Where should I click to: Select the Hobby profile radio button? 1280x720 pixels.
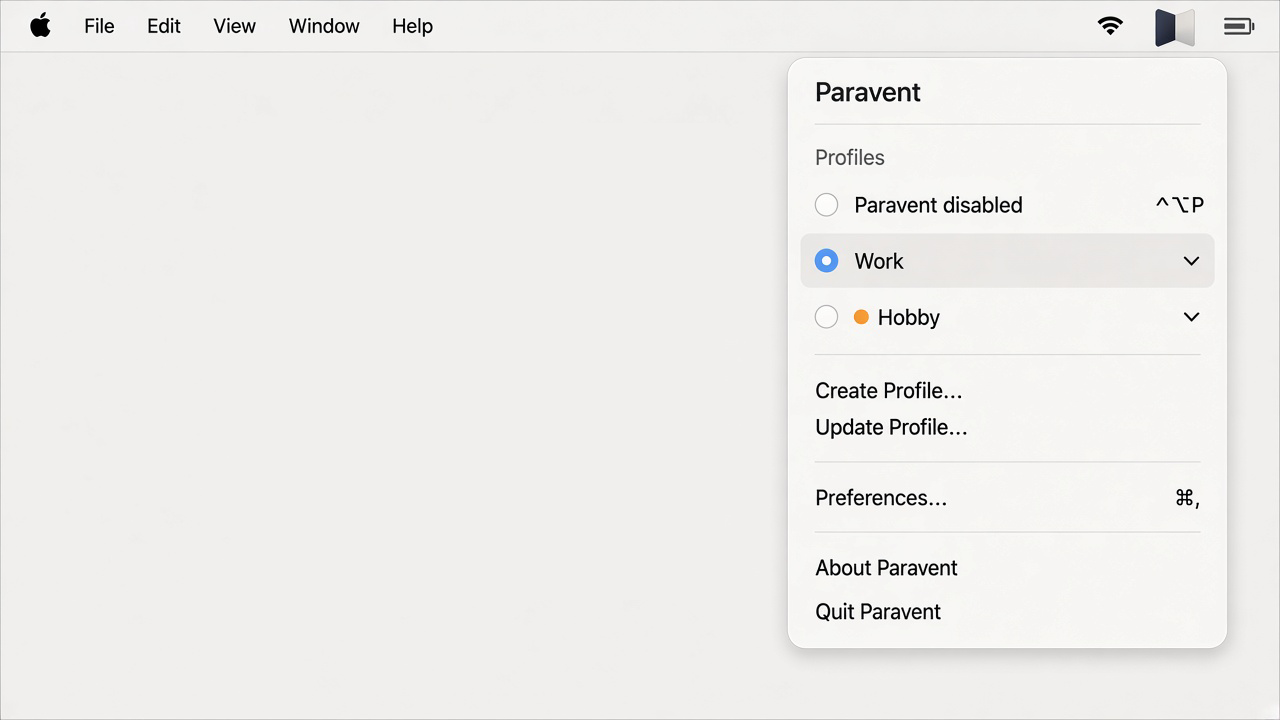point(826,317)
